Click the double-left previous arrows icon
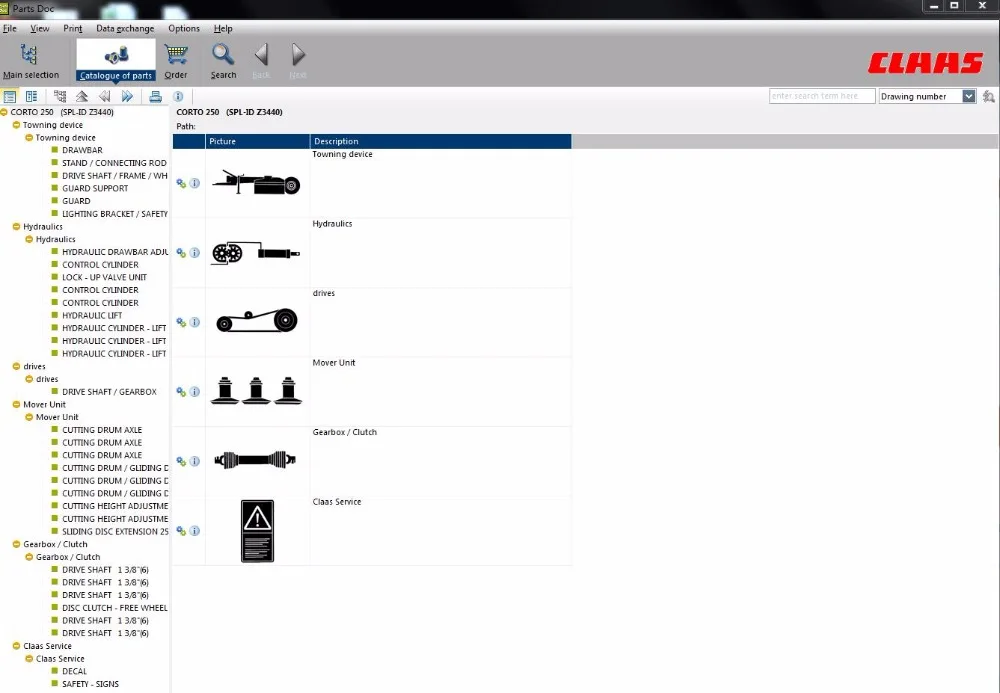 (104, 96)
